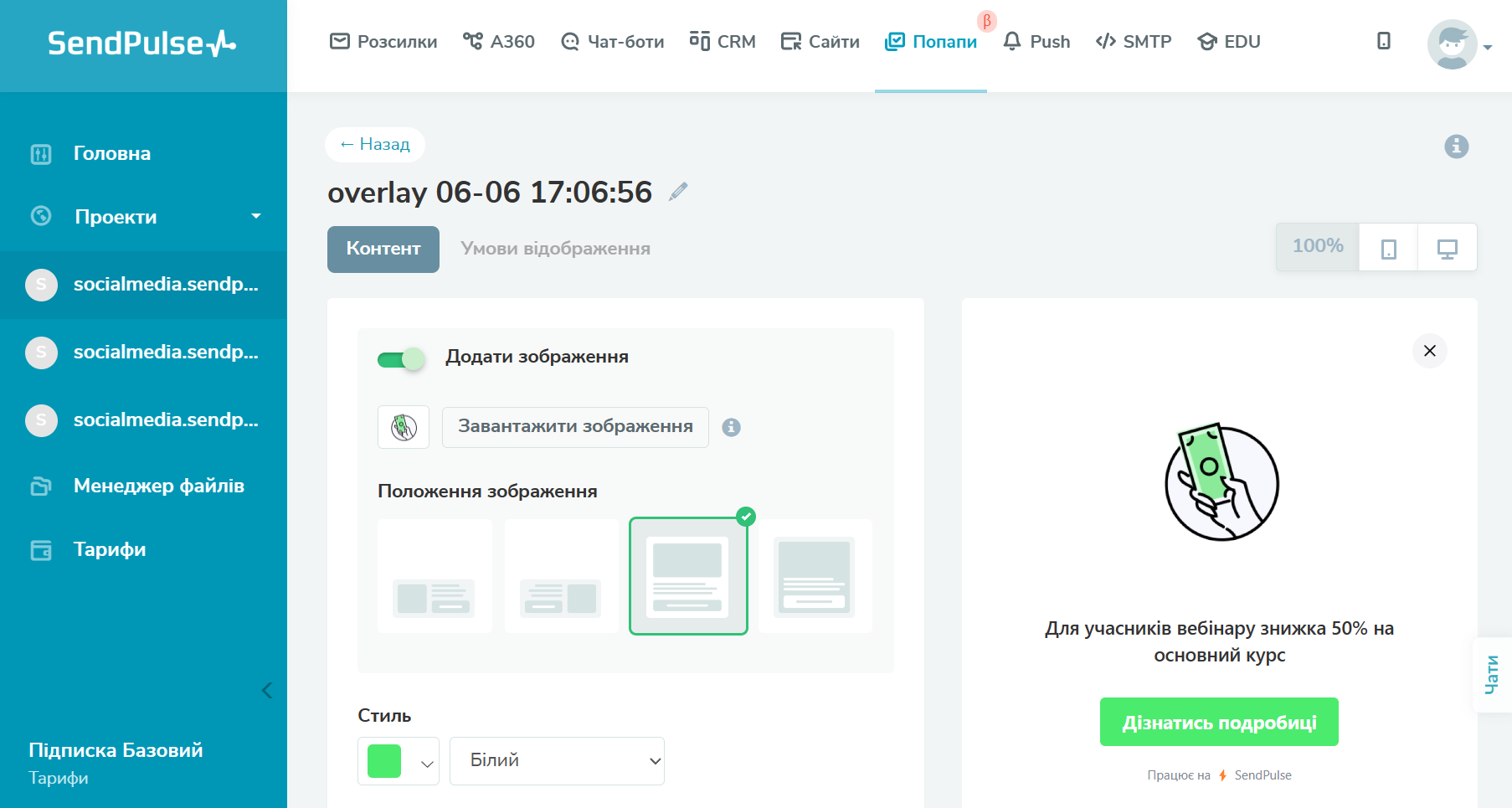Open the info icon near the page top
1512x808 pixels.
(x=1457, y=147)
